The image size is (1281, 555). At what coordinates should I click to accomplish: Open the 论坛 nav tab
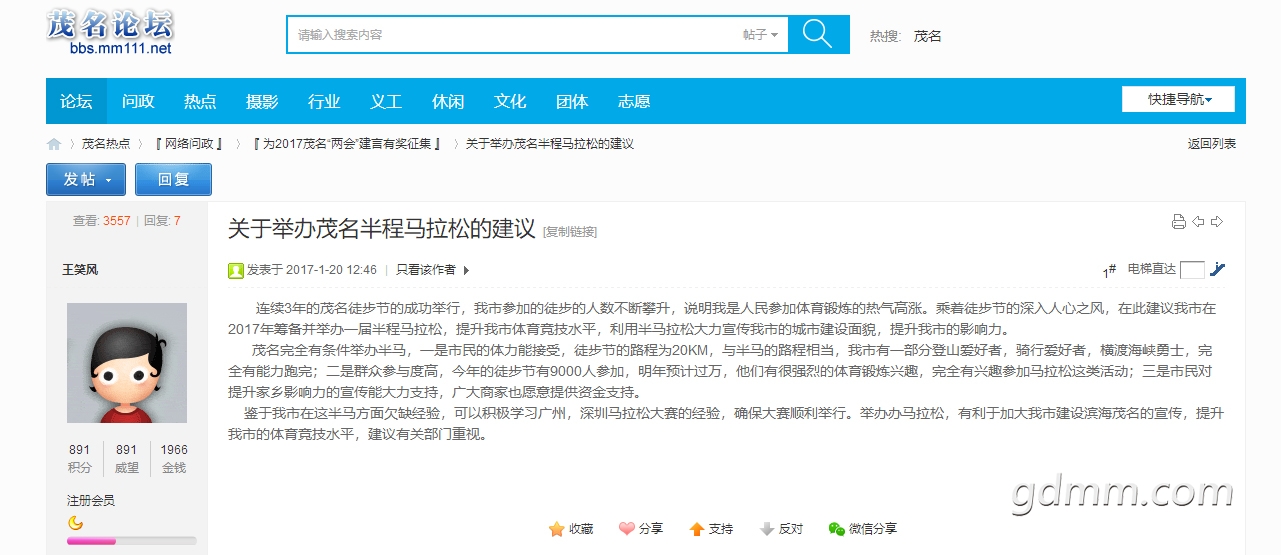click(76, 101)
